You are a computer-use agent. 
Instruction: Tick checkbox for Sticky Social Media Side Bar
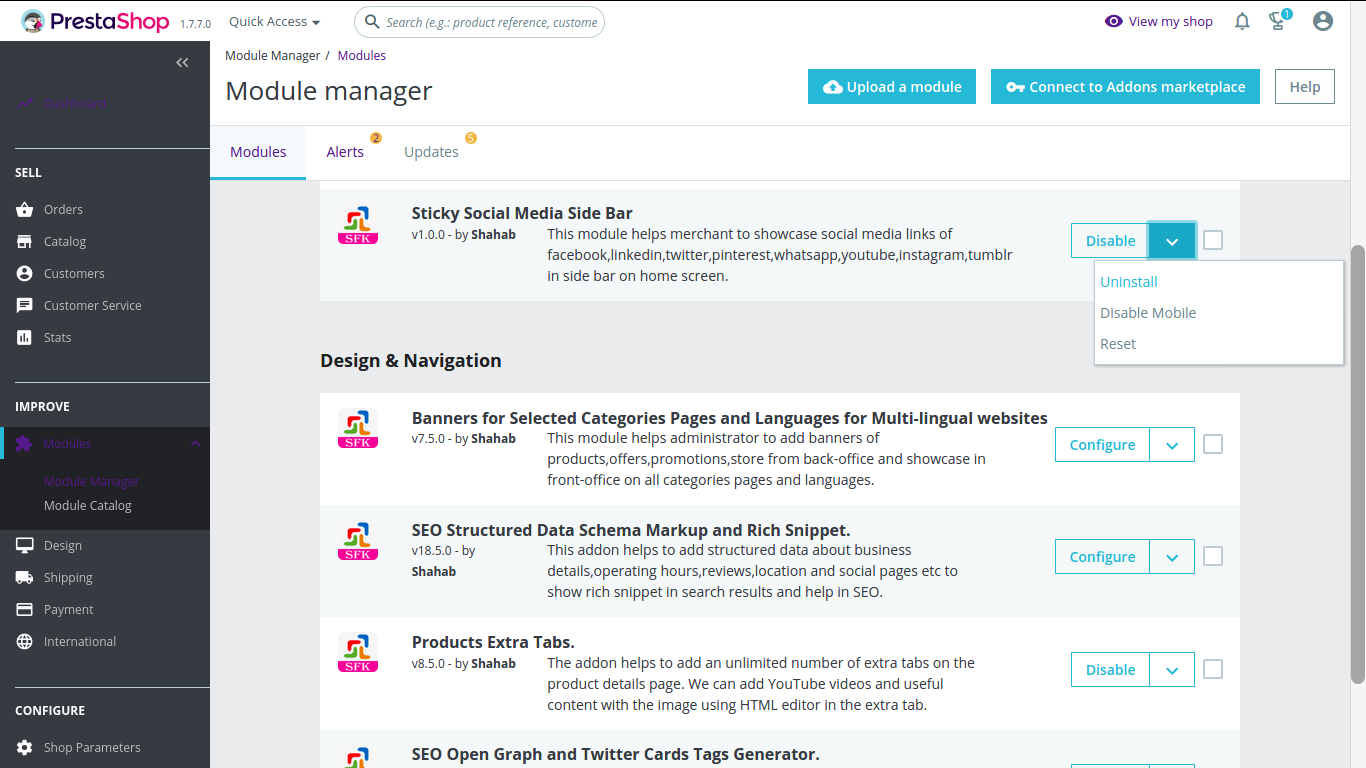[1213, 240]
